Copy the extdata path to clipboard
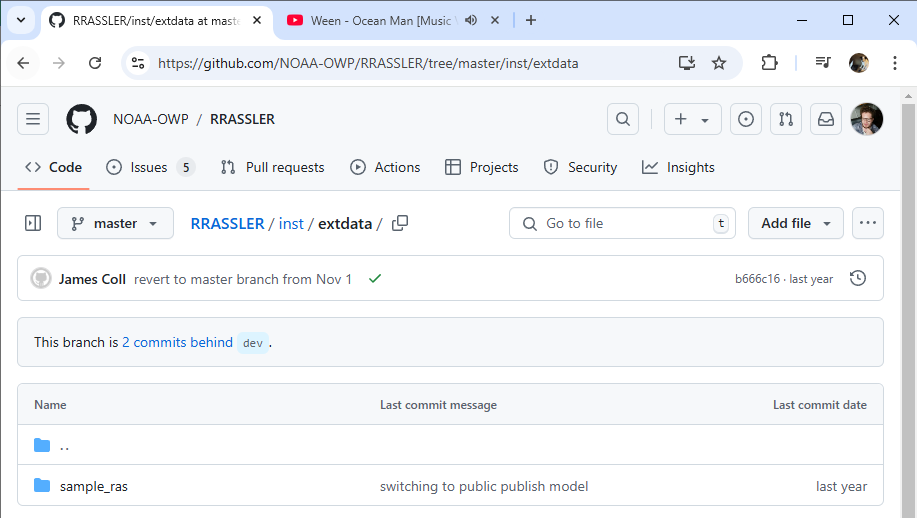917x518 pixels. (x=400, y=223)
